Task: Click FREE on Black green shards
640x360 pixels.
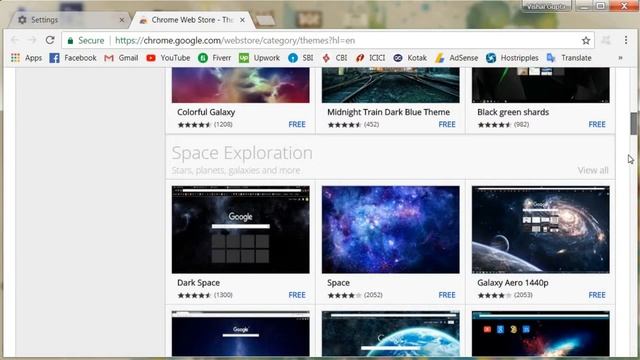Action: (597, 124)
